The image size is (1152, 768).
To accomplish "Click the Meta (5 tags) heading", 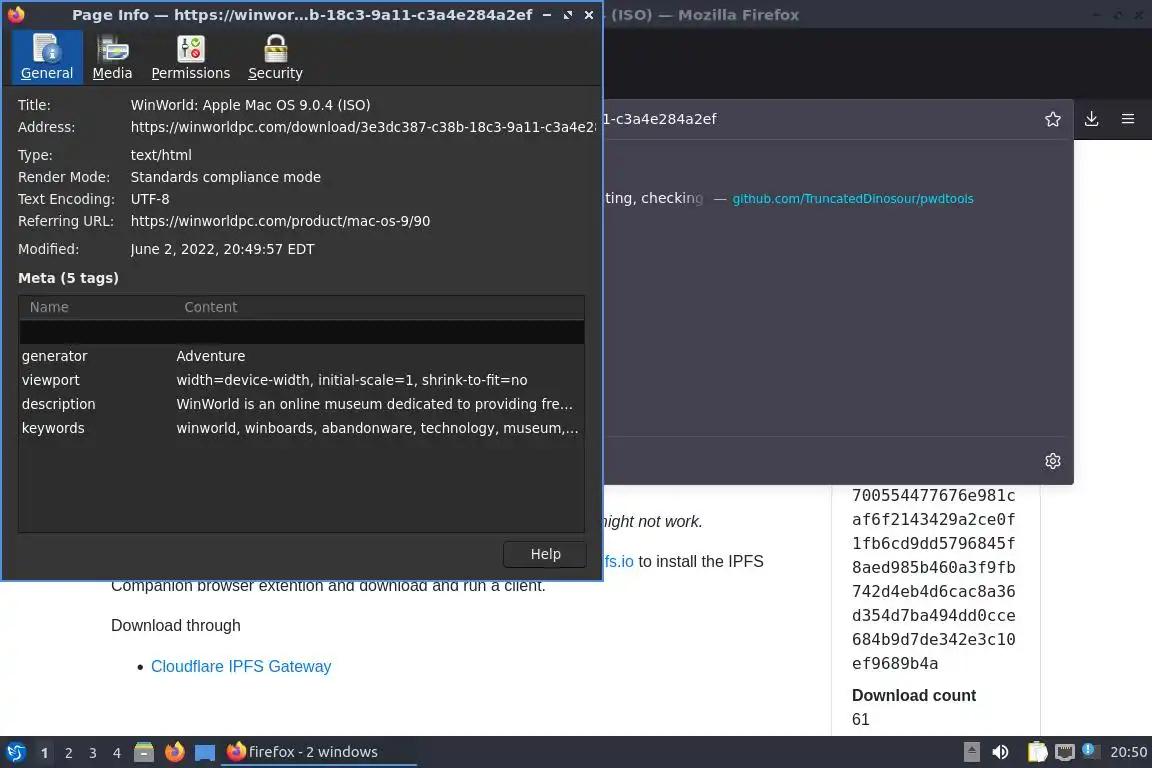I will pyautogui.click(x=68, y=278).
